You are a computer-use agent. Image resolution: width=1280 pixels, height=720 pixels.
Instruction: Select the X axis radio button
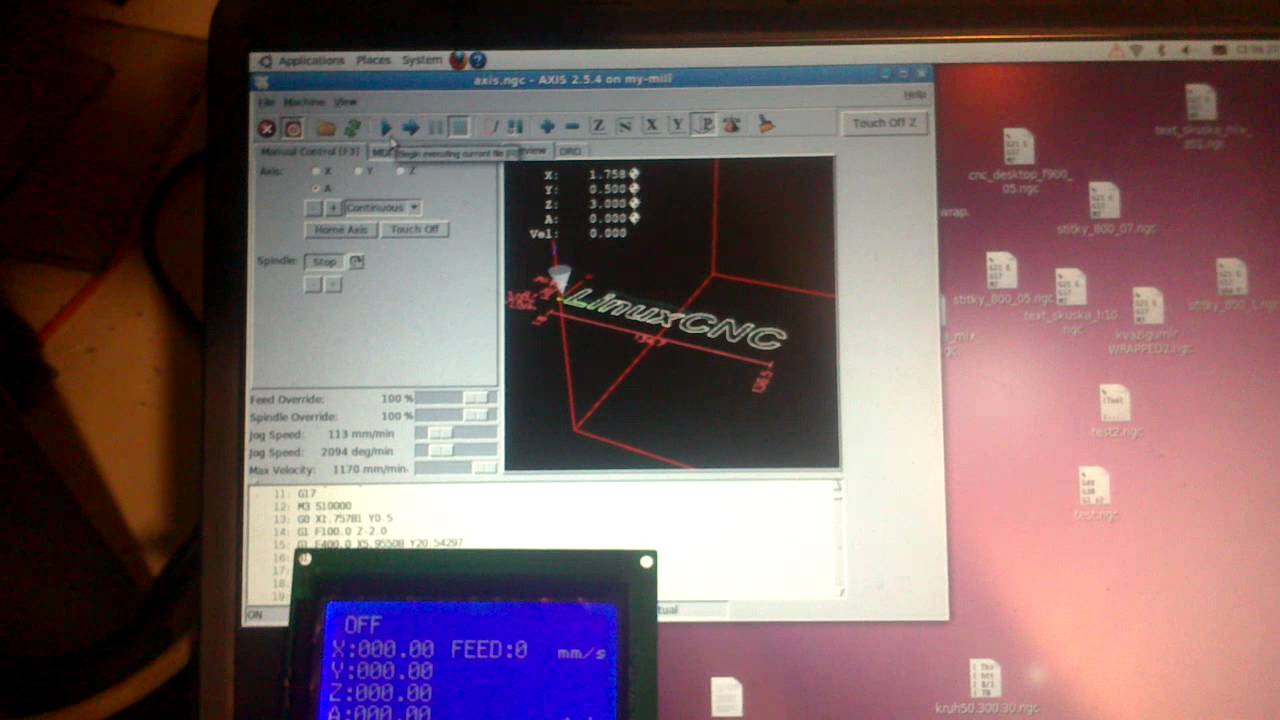click(316, 172)
